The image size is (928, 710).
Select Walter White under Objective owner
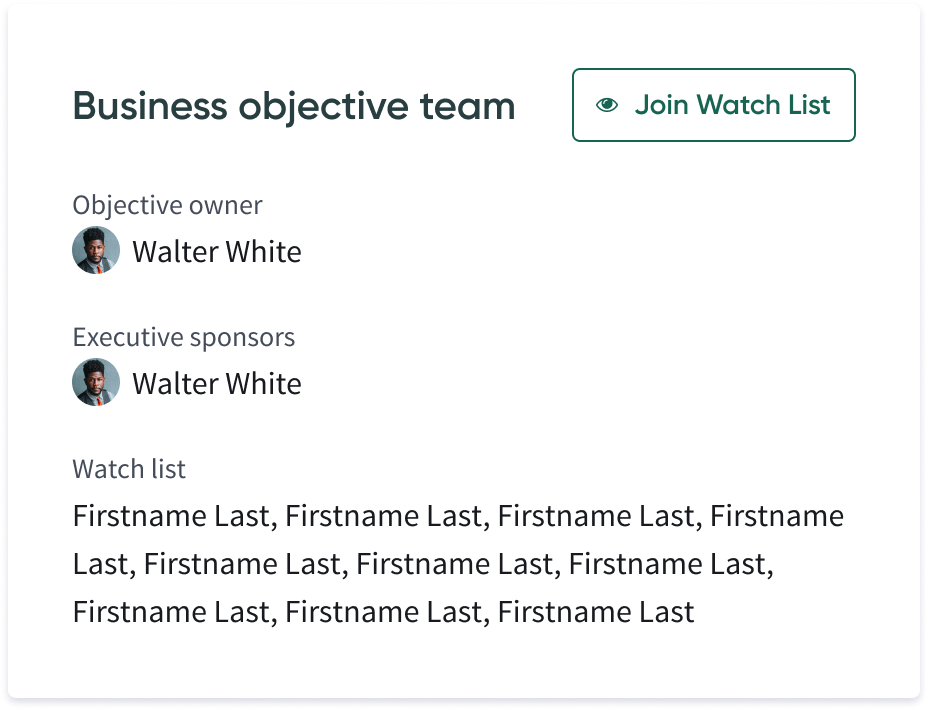217,251
